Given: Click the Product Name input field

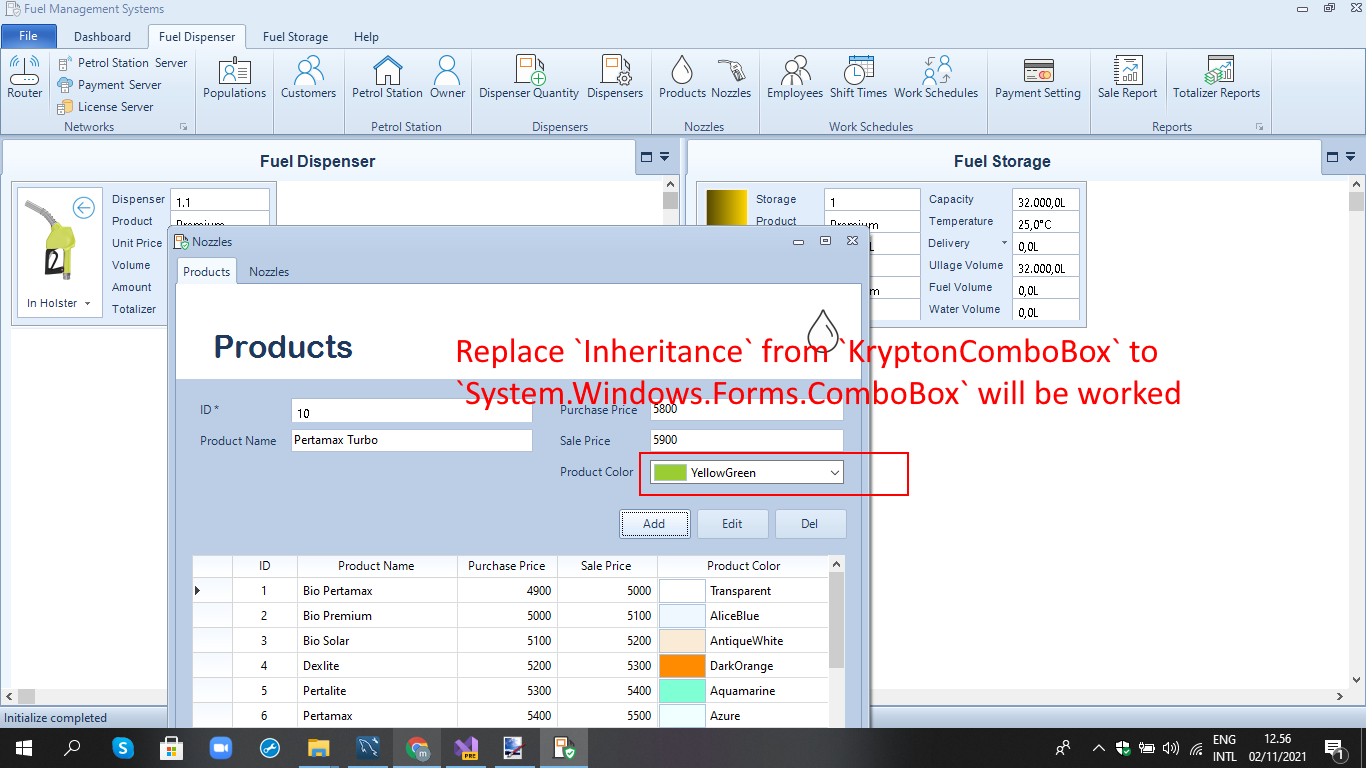Looking at the screenshot, I should coord(411,440).
